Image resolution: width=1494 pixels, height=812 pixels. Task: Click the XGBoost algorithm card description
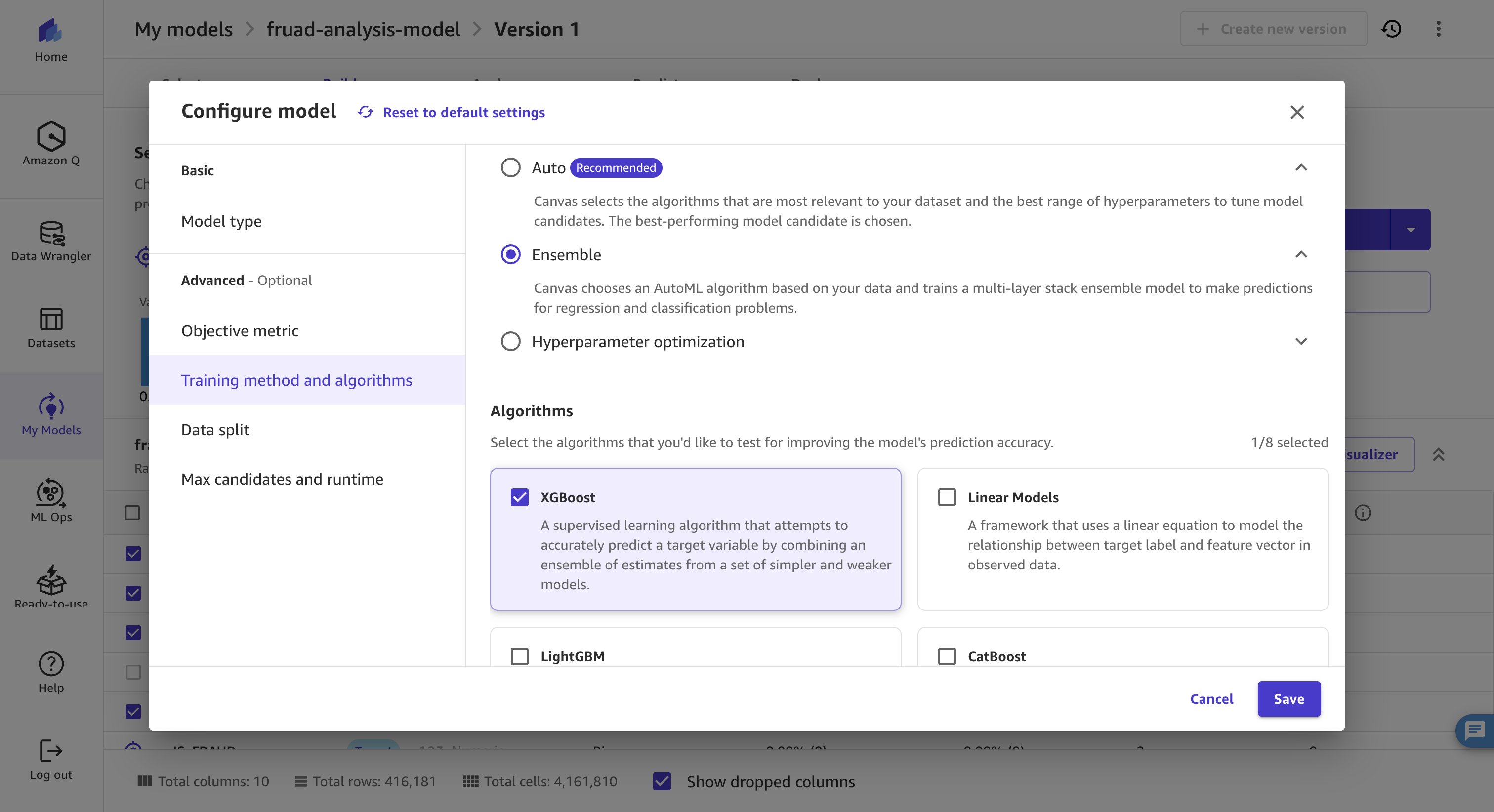tap(716, 555)
